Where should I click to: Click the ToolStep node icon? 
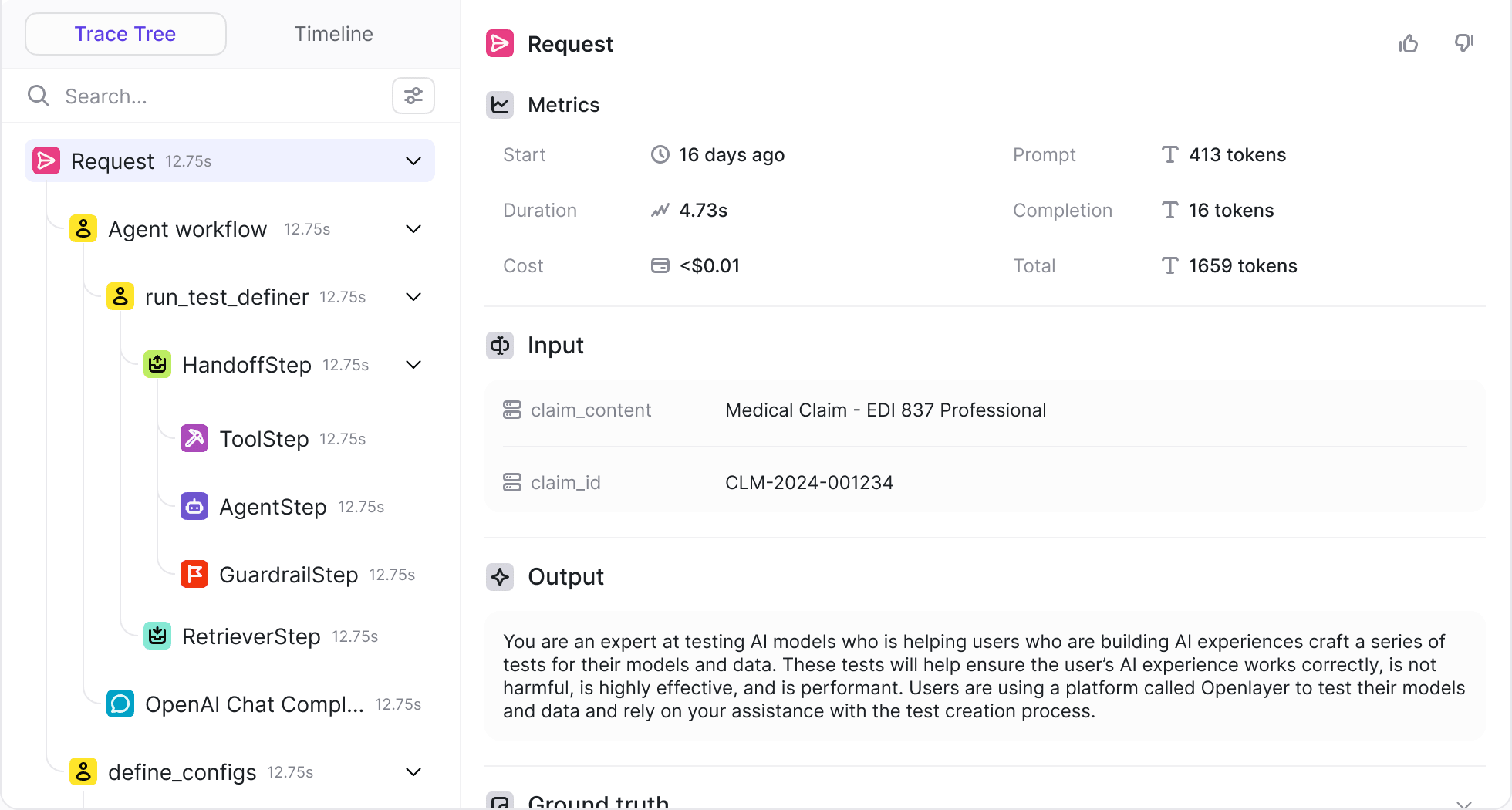194,438
